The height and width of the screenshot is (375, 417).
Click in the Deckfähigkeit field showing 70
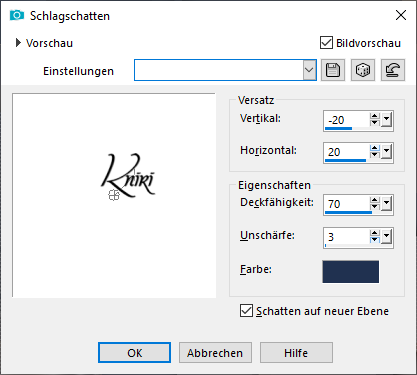tap(347, 203)
